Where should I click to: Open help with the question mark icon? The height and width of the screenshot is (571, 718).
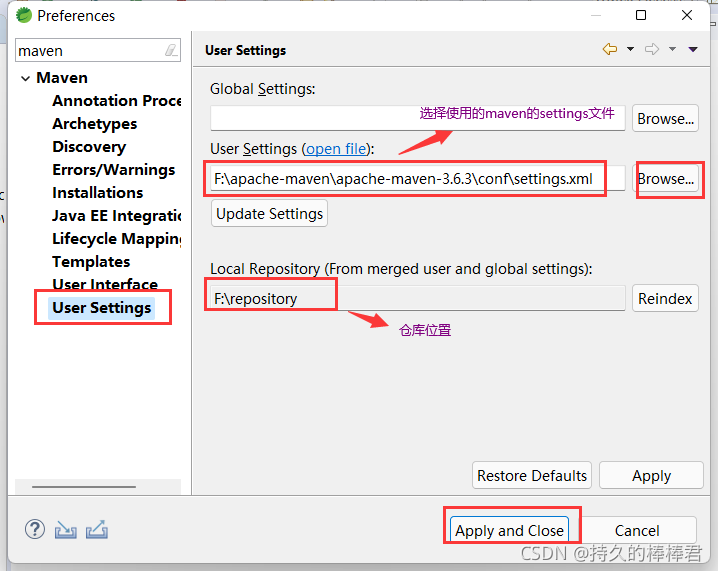(35, 529)
